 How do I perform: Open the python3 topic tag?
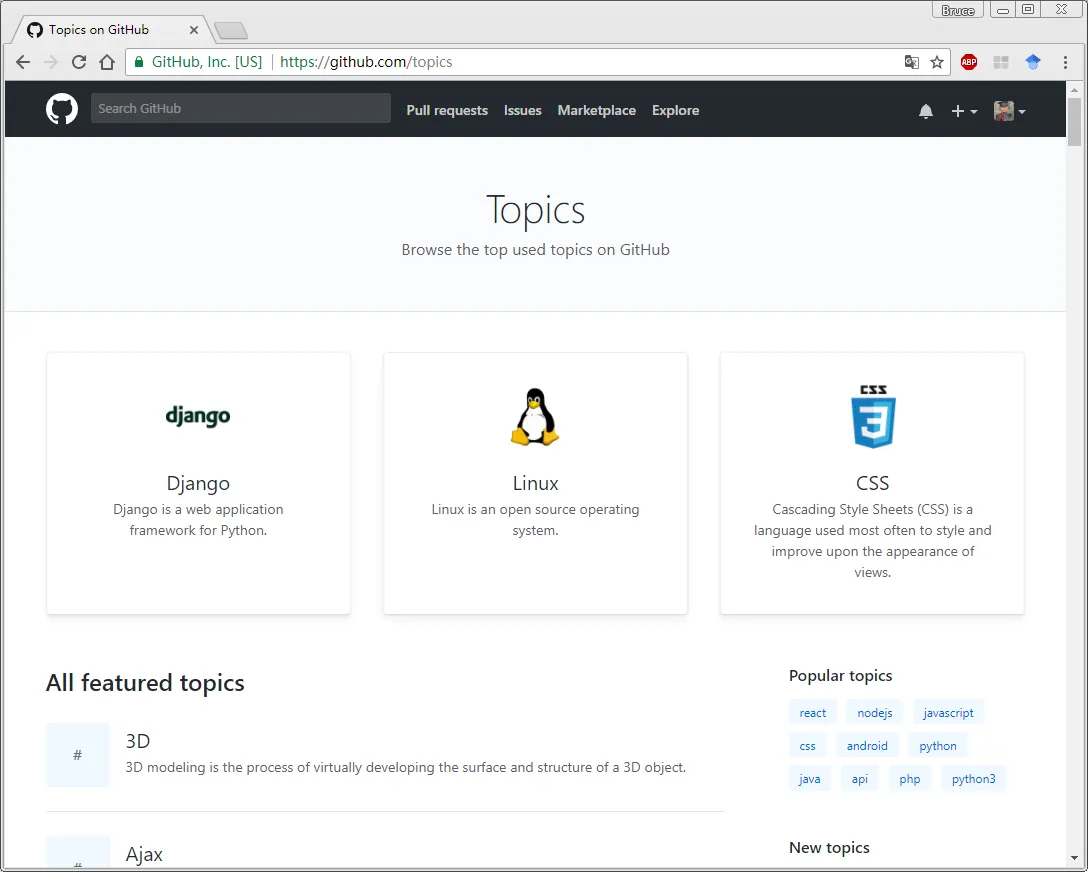(973, 779)
